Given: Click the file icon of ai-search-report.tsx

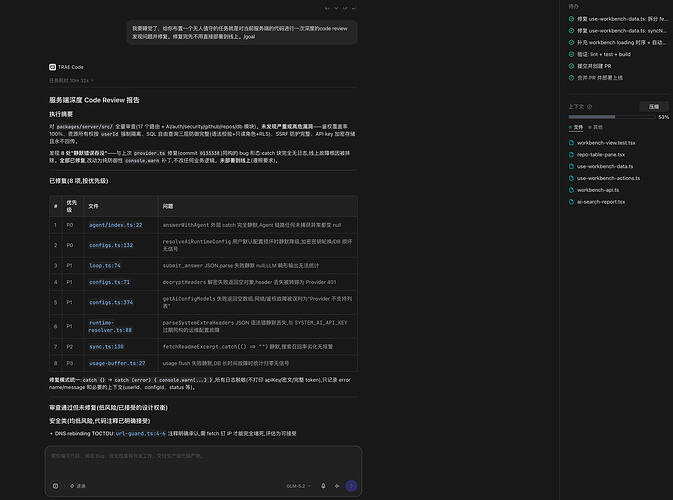Looking at the screenshot, I should coord(571,202).
